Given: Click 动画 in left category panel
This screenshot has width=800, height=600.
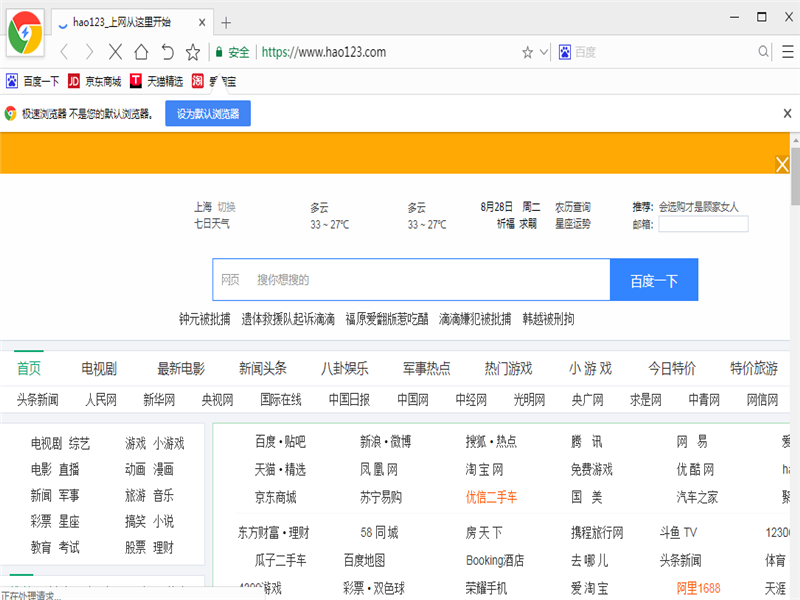Looking at the screenshot, I should point(136,469).
